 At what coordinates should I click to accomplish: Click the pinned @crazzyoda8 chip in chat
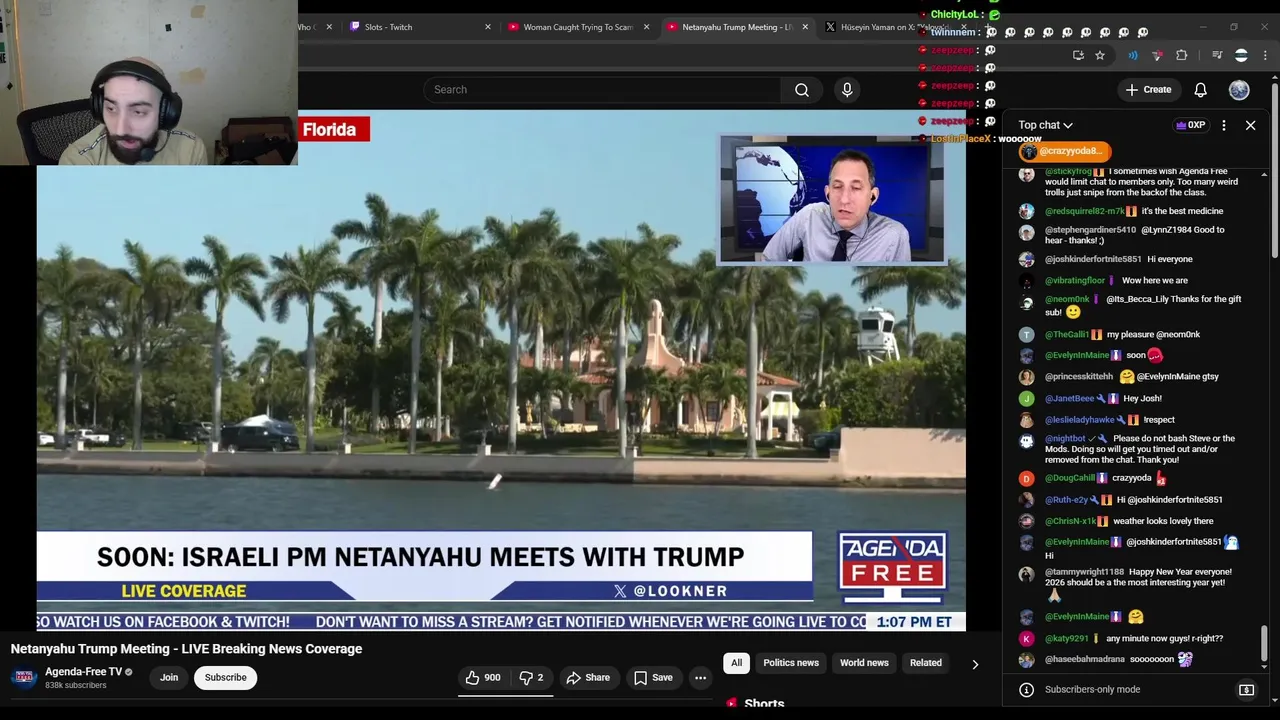1064,151
